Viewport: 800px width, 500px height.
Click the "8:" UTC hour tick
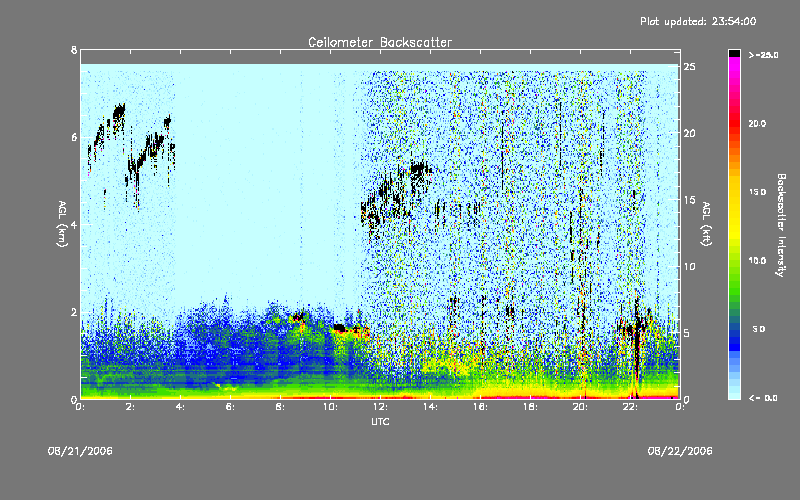click(x=280, y=407)
